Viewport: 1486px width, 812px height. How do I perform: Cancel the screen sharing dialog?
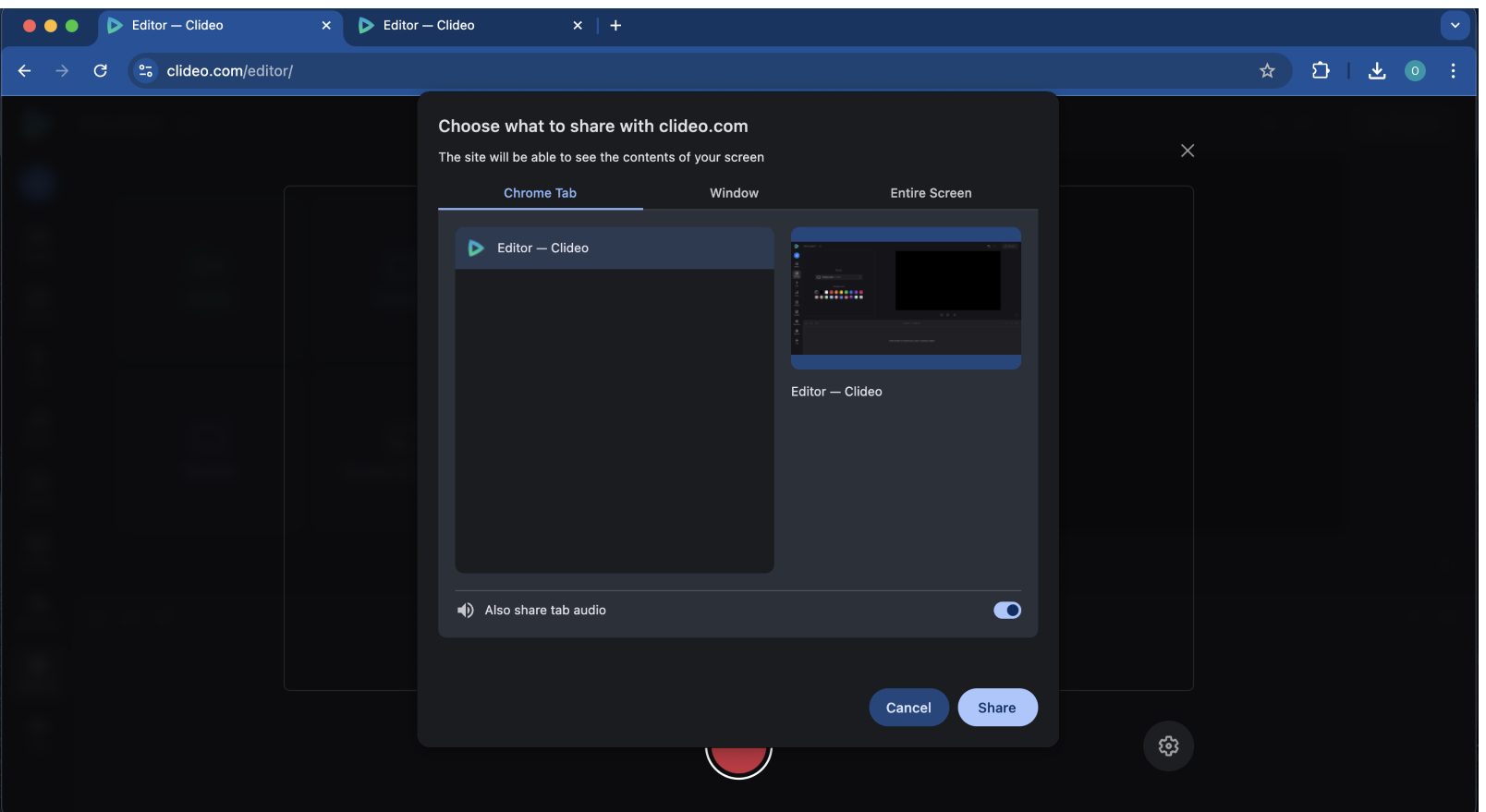point(908,708)
